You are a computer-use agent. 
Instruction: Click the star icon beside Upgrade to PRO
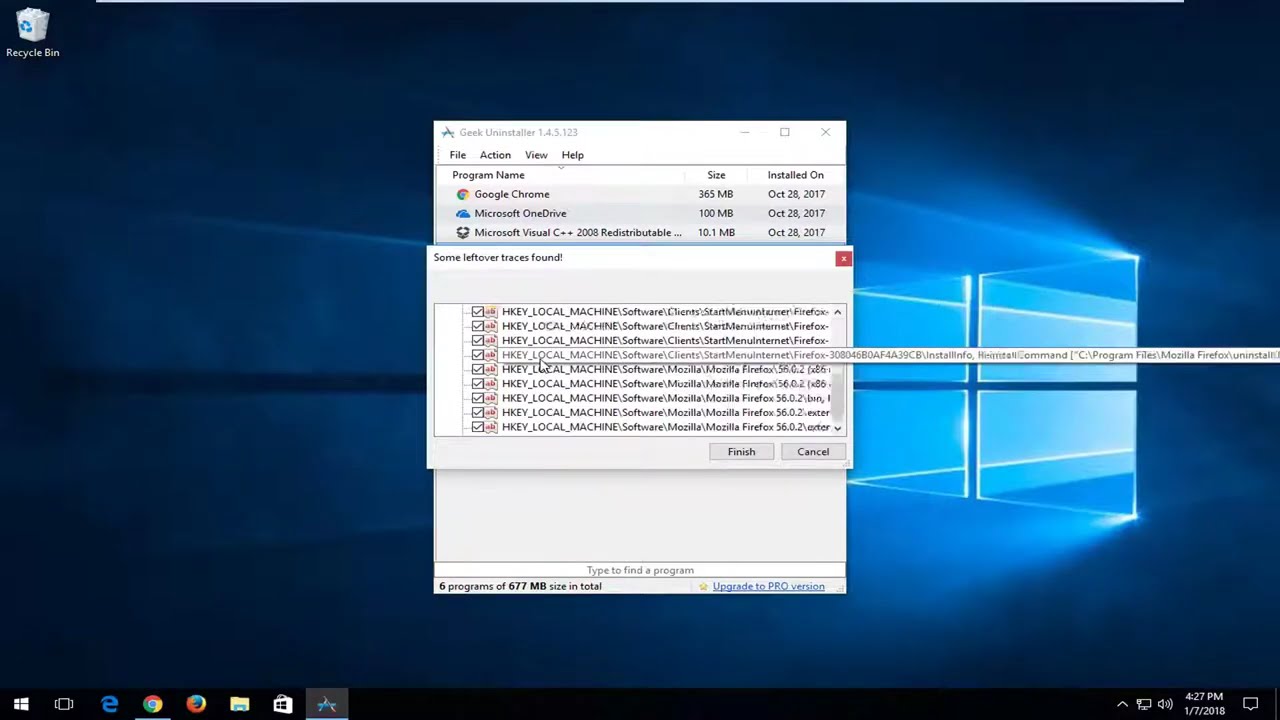click(703, 586)
